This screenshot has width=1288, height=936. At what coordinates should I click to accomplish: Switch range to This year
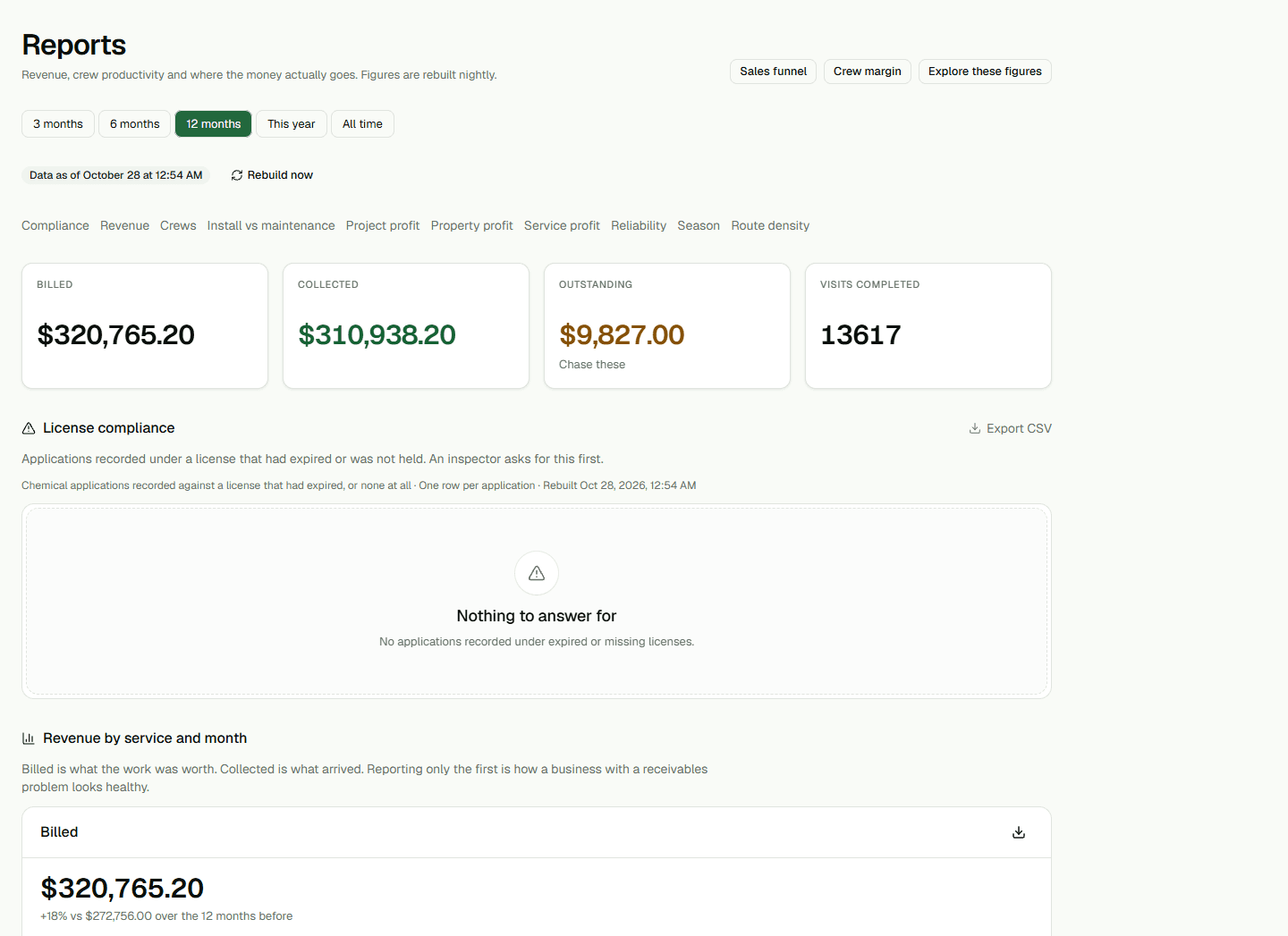coord(292,124)
